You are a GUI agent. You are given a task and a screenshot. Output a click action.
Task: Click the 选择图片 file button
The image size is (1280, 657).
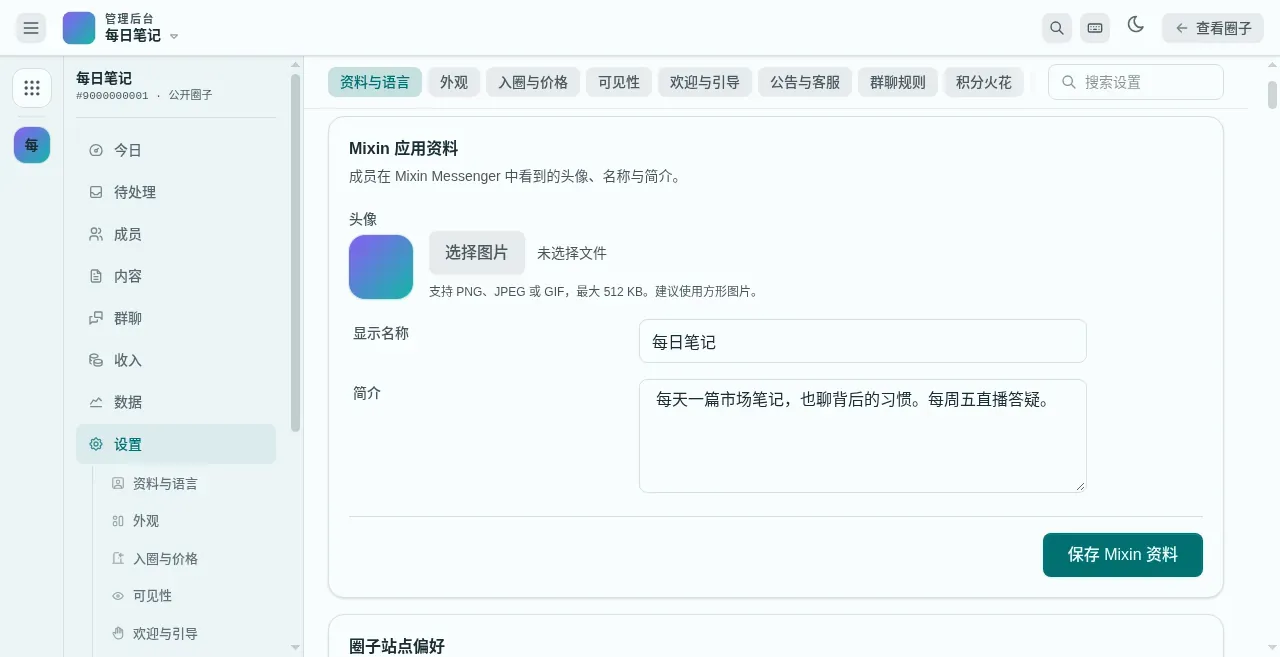(x=477, y=253)
